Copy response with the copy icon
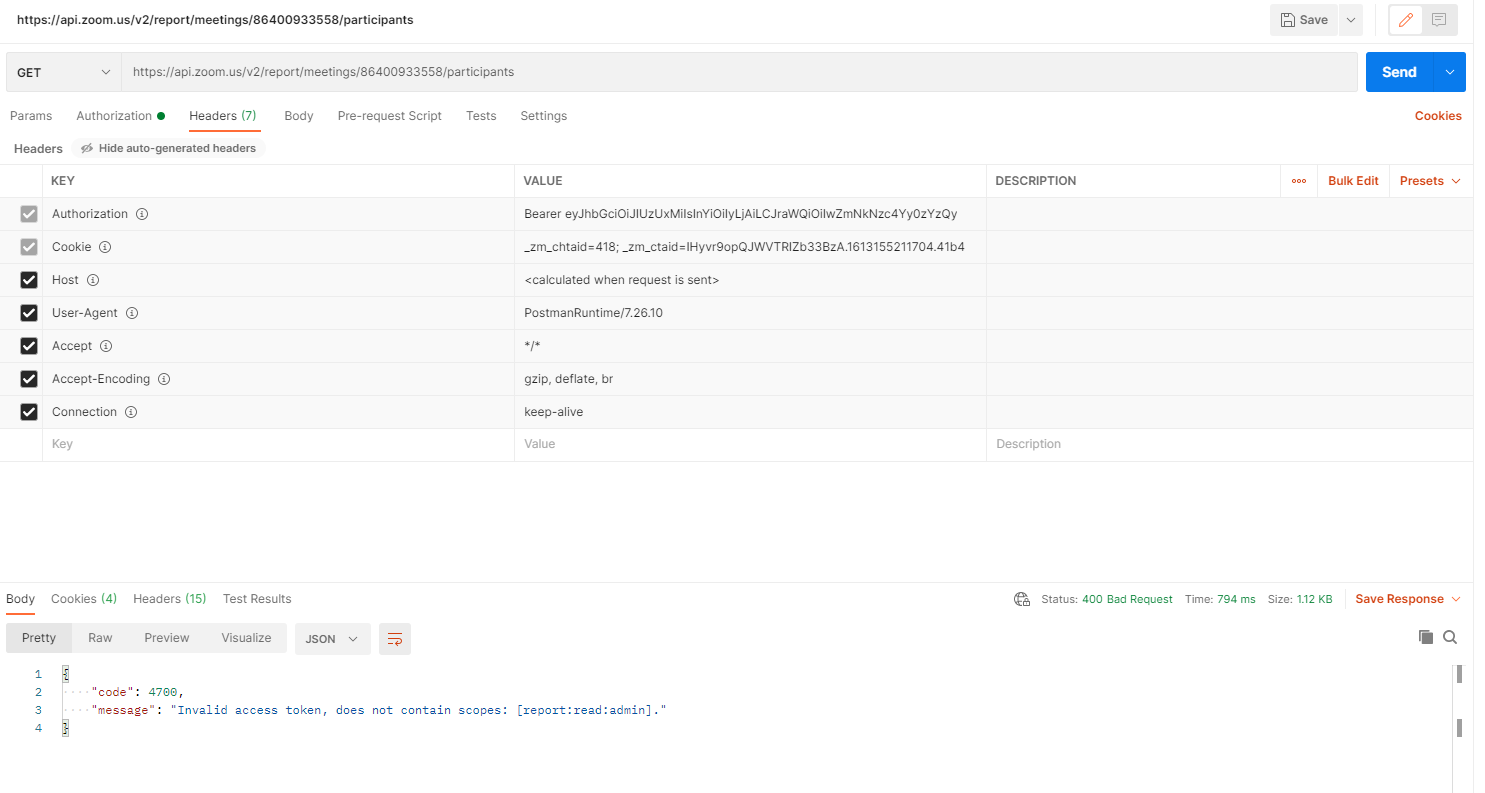The height and width of the screenshot is (793, 1485). pos(1426,637)
